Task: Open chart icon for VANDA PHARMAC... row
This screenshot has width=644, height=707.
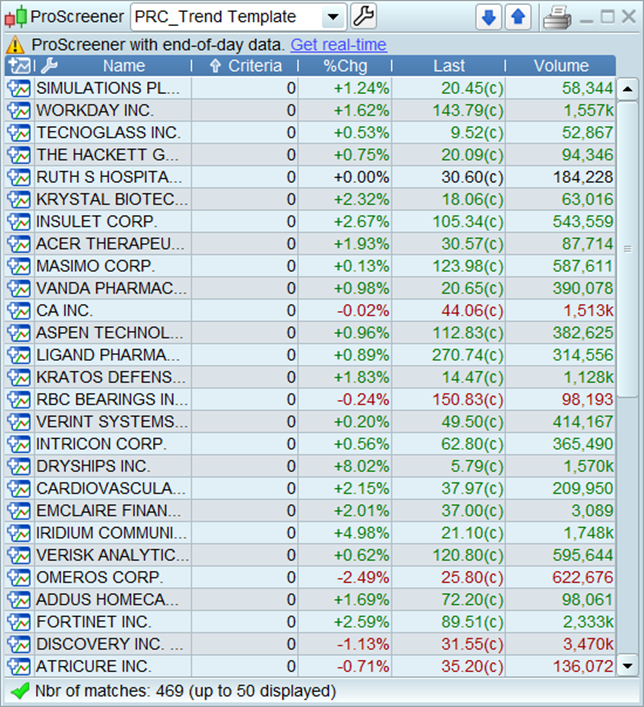Action: tap(19, 288)
